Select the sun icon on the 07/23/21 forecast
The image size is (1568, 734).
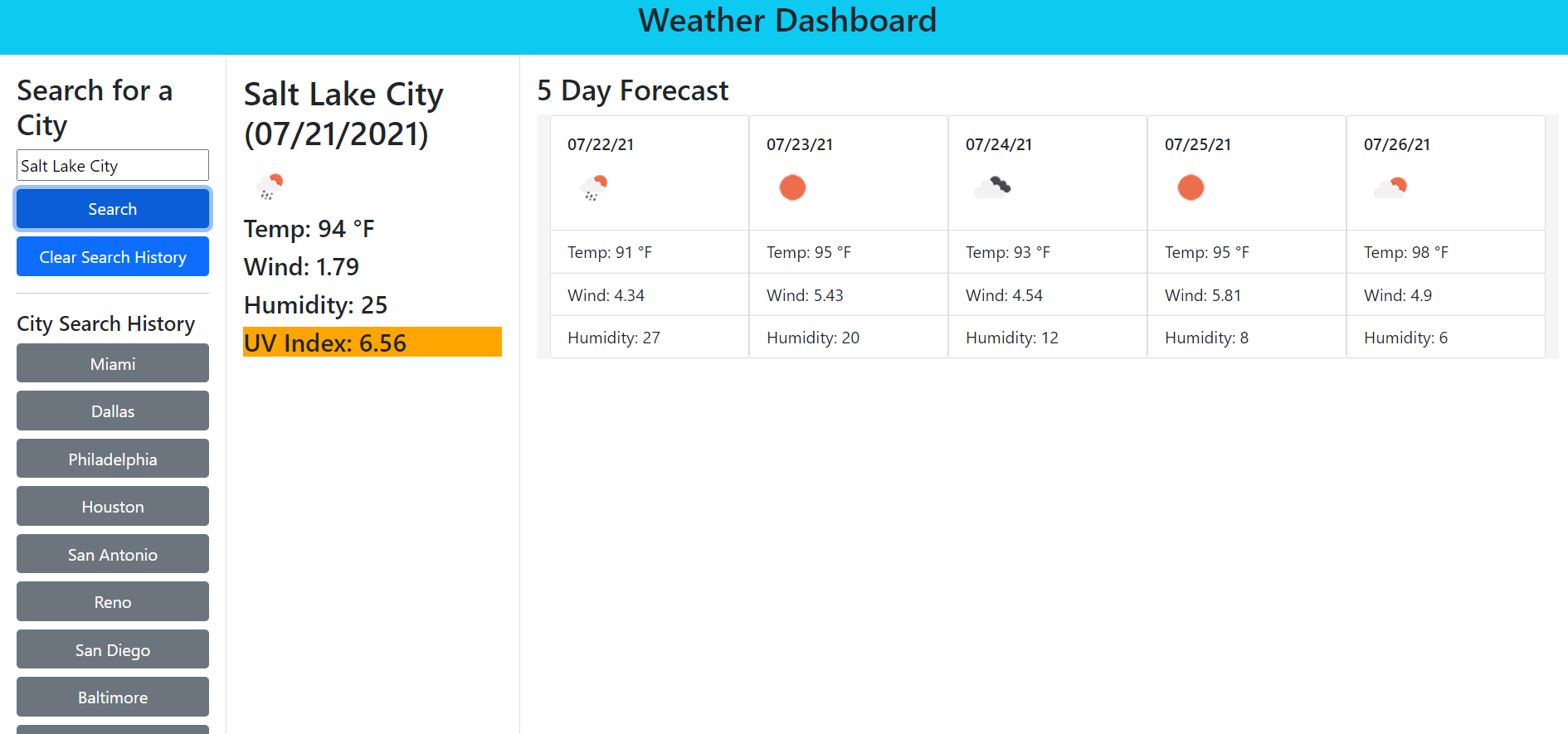pos(793,187)
